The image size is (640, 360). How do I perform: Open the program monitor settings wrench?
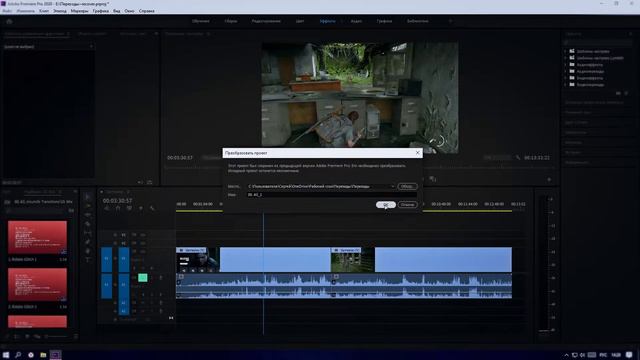[518, 158]
